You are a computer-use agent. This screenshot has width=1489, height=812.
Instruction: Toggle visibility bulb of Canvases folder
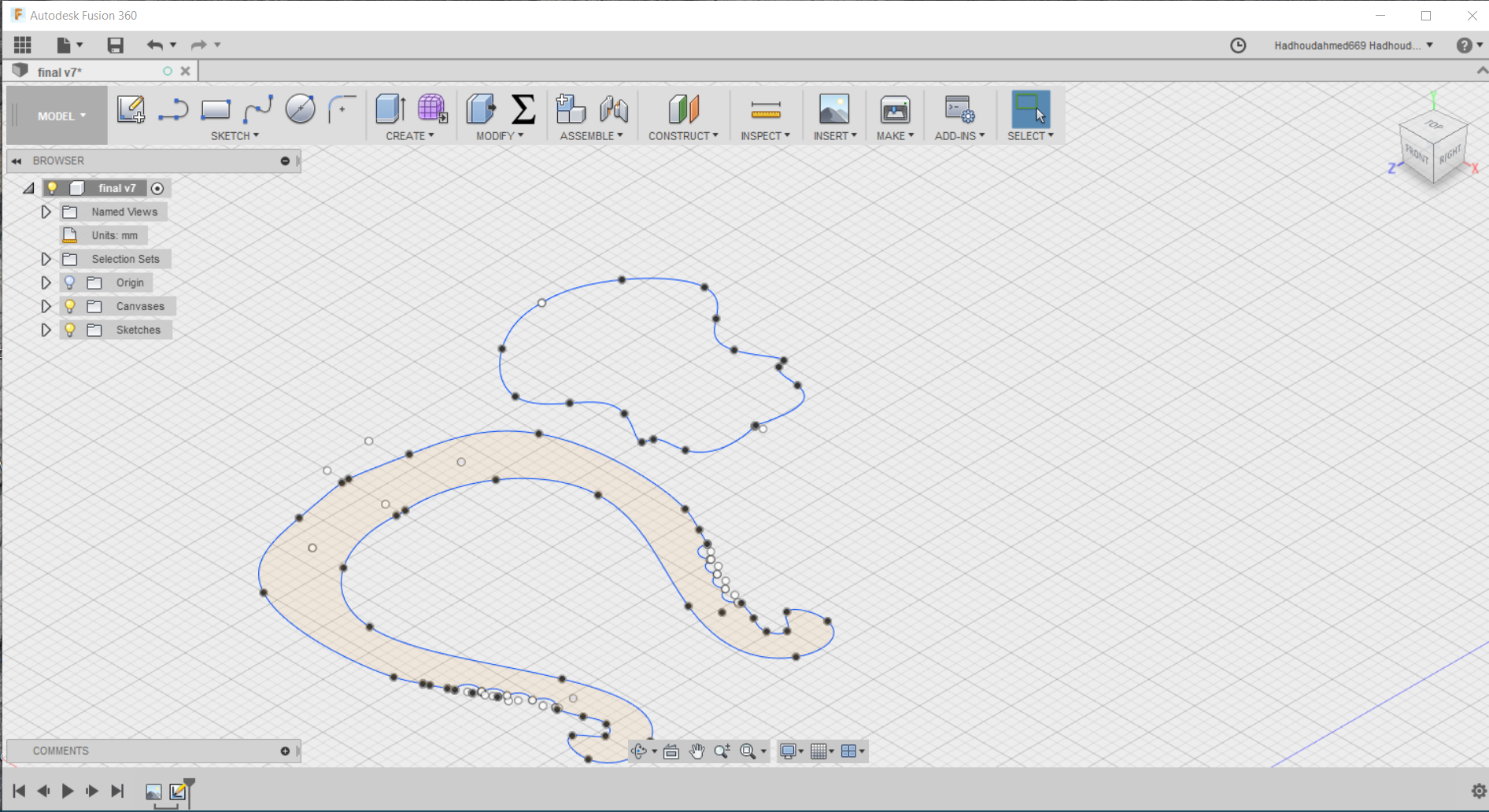click(69, 306)
